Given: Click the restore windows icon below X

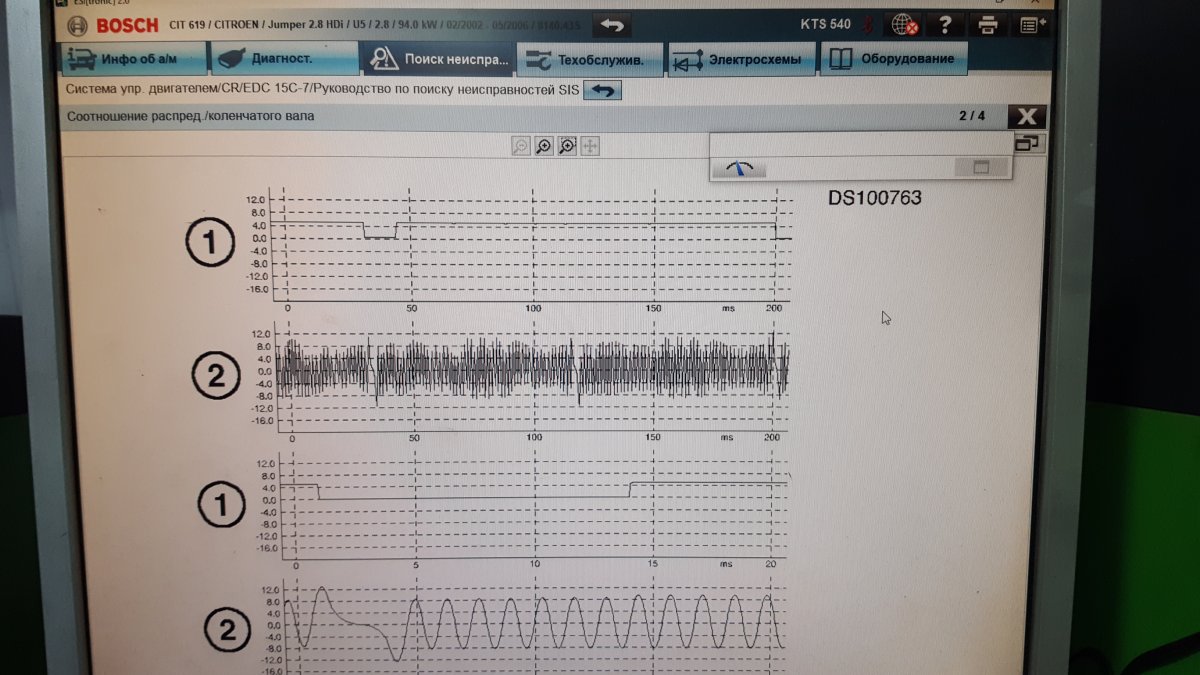Looking at the screenshot, I should pyautogui.click(x=1027, y=143).
